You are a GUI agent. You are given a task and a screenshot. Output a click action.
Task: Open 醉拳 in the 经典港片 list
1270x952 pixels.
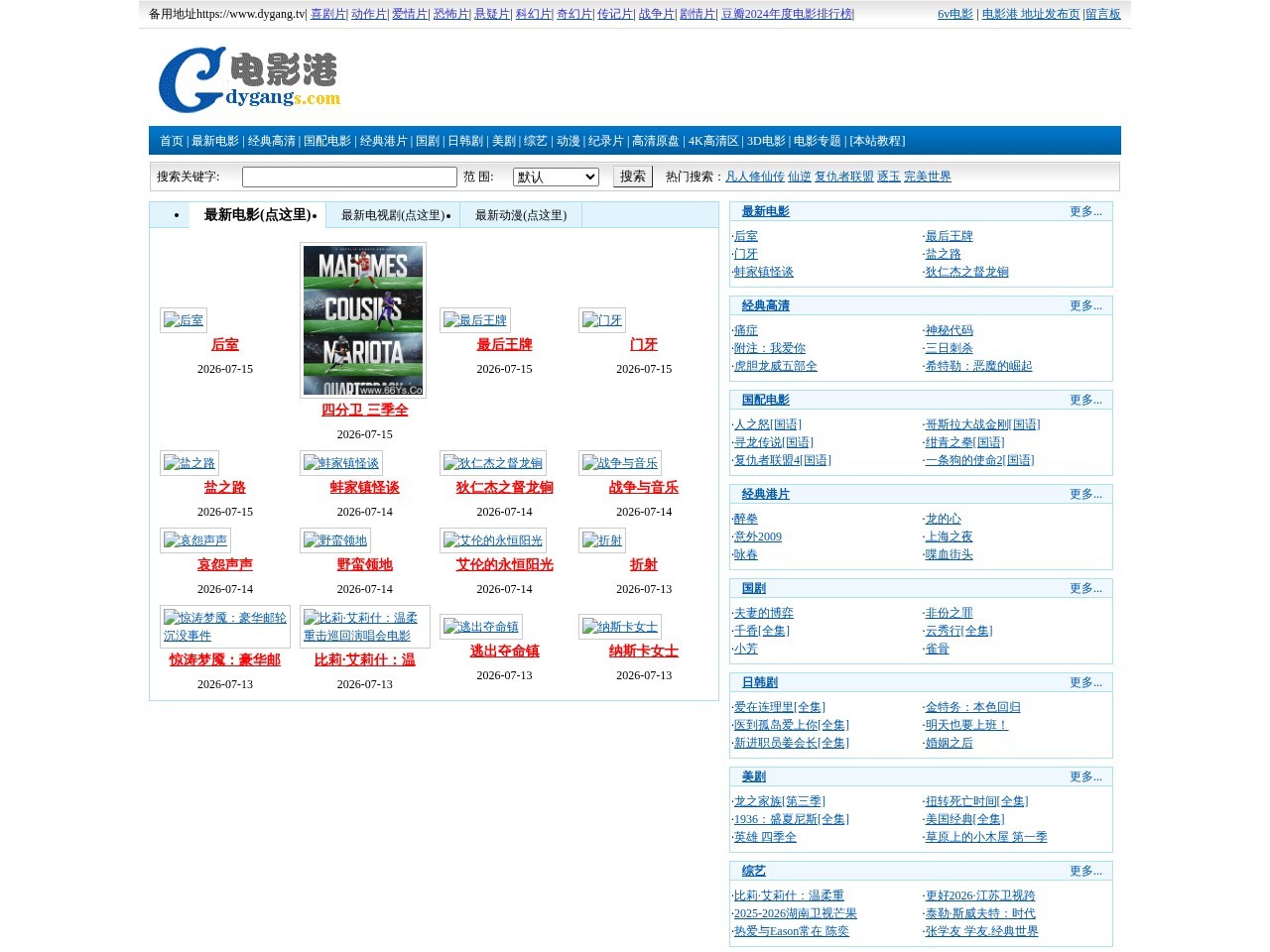click(746, 519)
